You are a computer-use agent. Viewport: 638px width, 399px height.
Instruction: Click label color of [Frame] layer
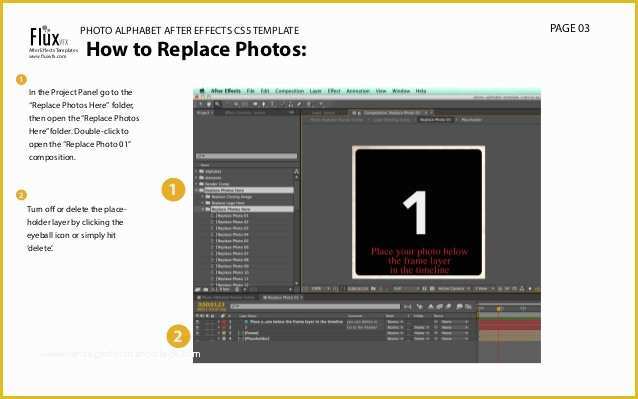point(224,333)
